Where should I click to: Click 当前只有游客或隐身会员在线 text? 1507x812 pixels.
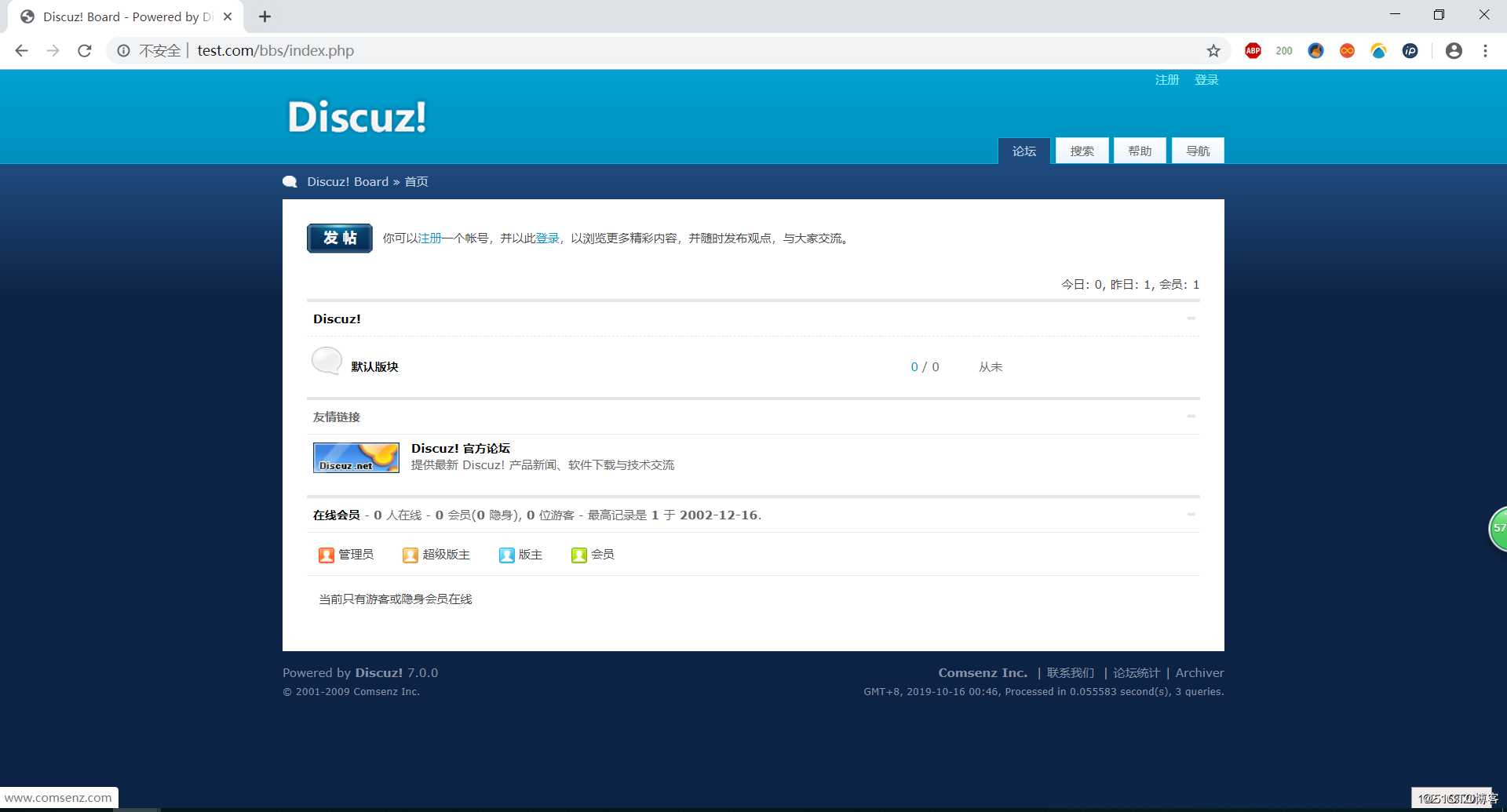point(396,599)
